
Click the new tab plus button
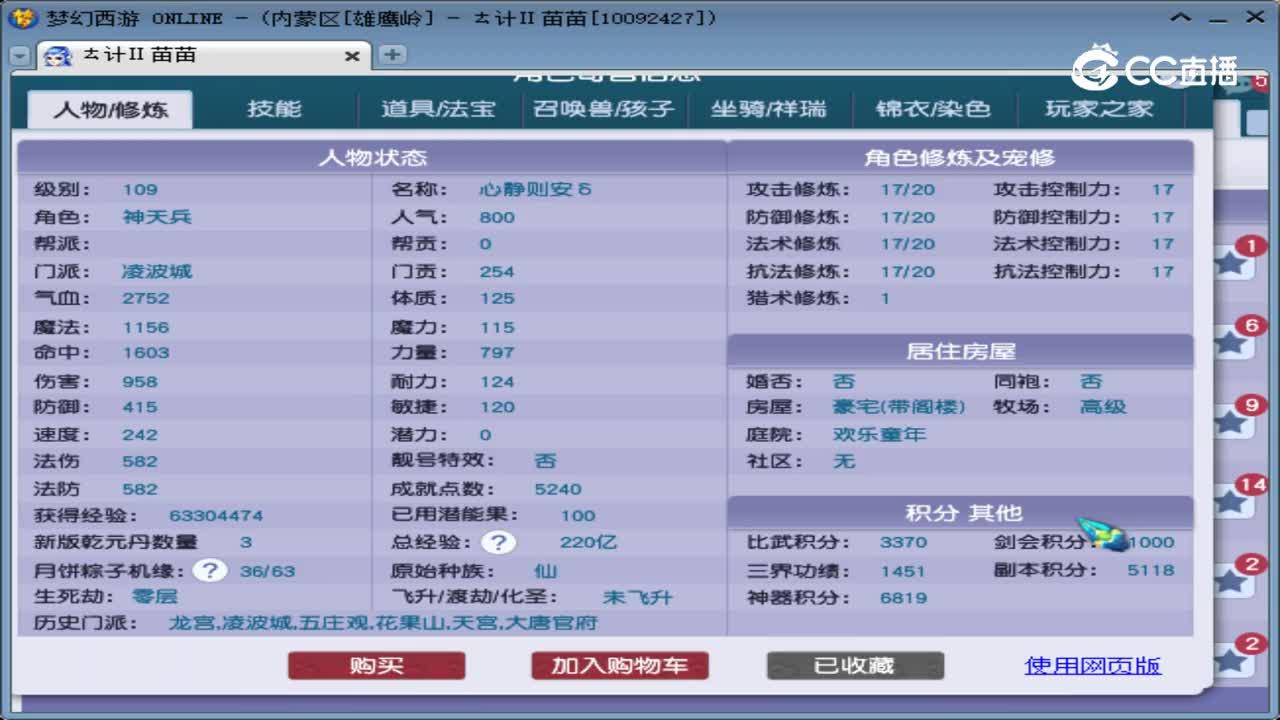(x=392, y=57)
